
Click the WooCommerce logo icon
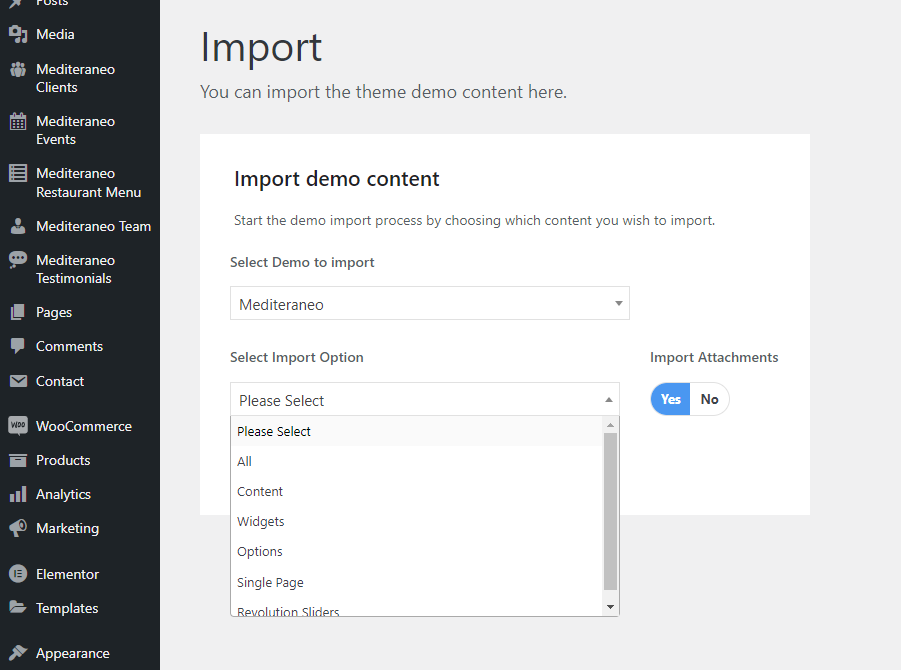click(18, 426)
